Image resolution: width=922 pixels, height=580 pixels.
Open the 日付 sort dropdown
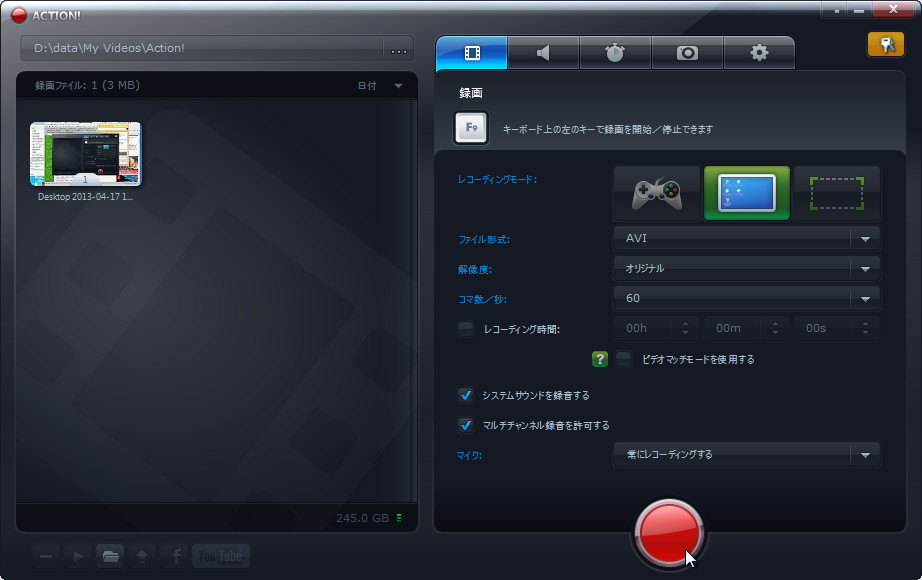[x=380, y=86]
